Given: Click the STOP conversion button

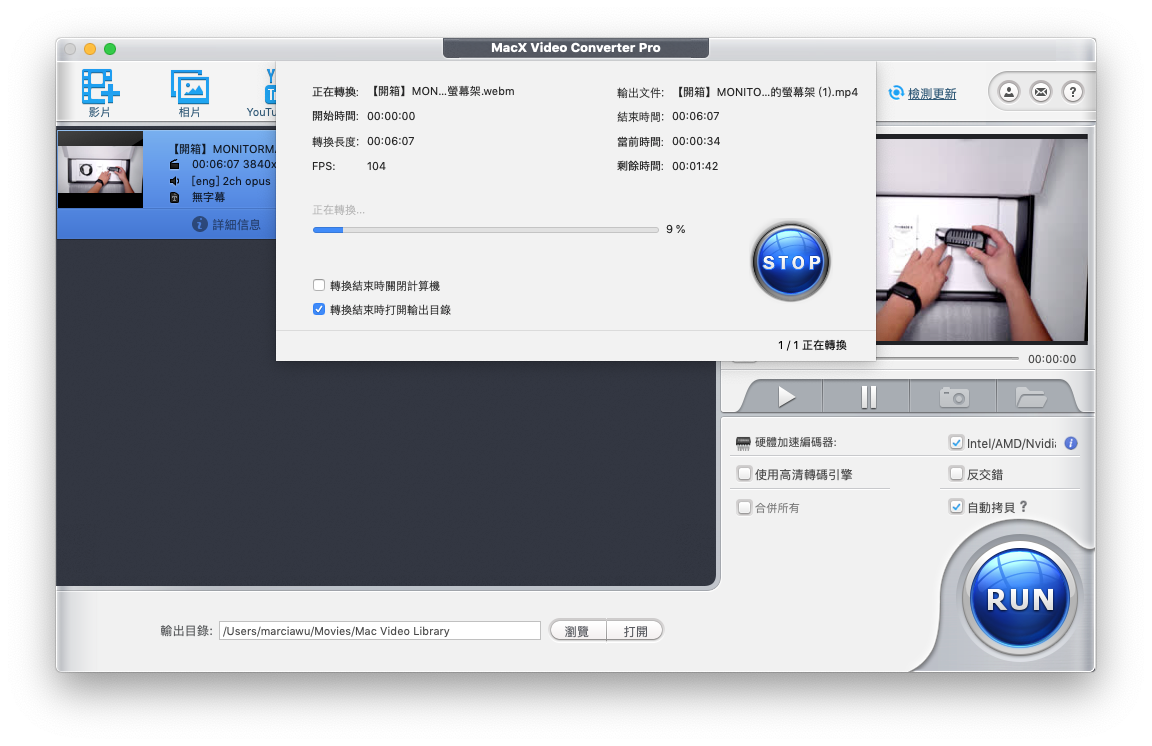Looking at the screenshot, I should point(791,262).
